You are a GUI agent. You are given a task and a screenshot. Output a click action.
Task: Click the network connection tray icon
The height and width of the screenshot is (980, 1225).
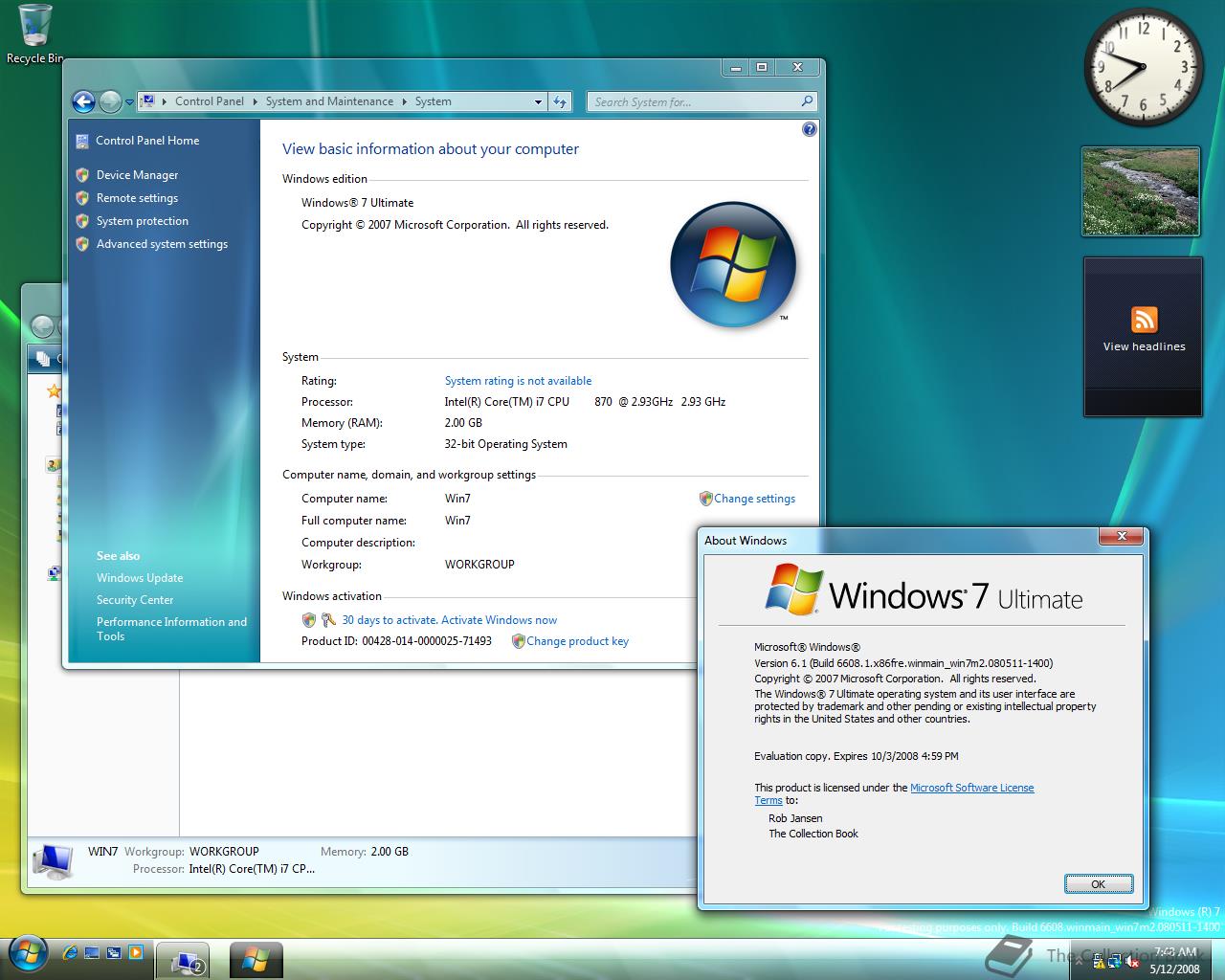(1116, 961)
